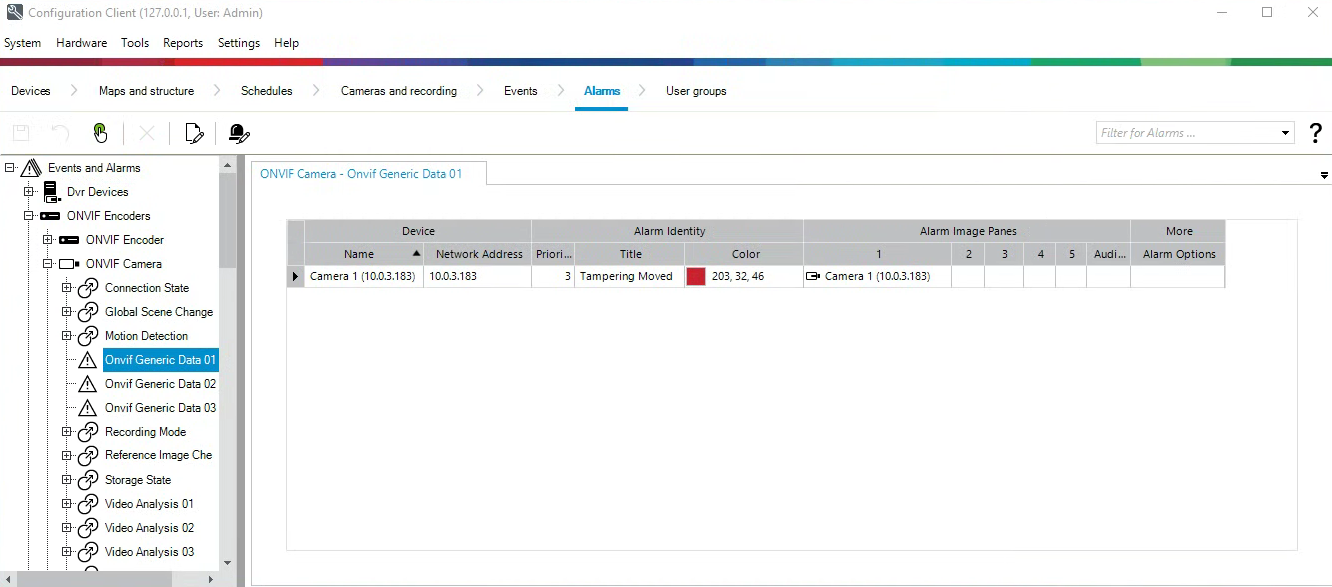1332x587 pixels.
Task: Click the Events and Alarms warning icon
Action: pyautogui.click(x=31, y=168)
